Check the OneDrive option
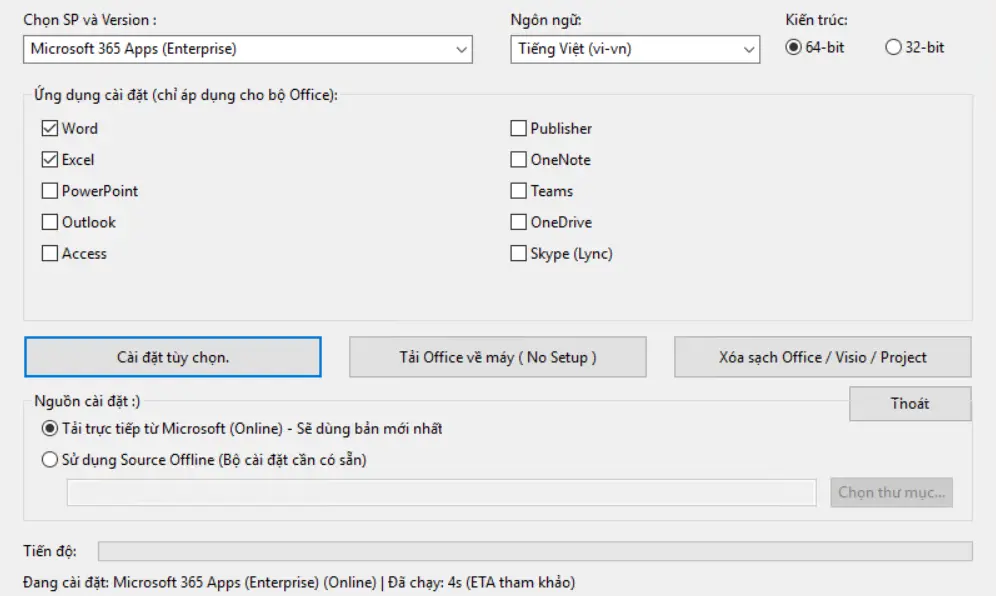The height and width of the screenshot is (596, 996). pyautogui.click(x=518, y=222)
